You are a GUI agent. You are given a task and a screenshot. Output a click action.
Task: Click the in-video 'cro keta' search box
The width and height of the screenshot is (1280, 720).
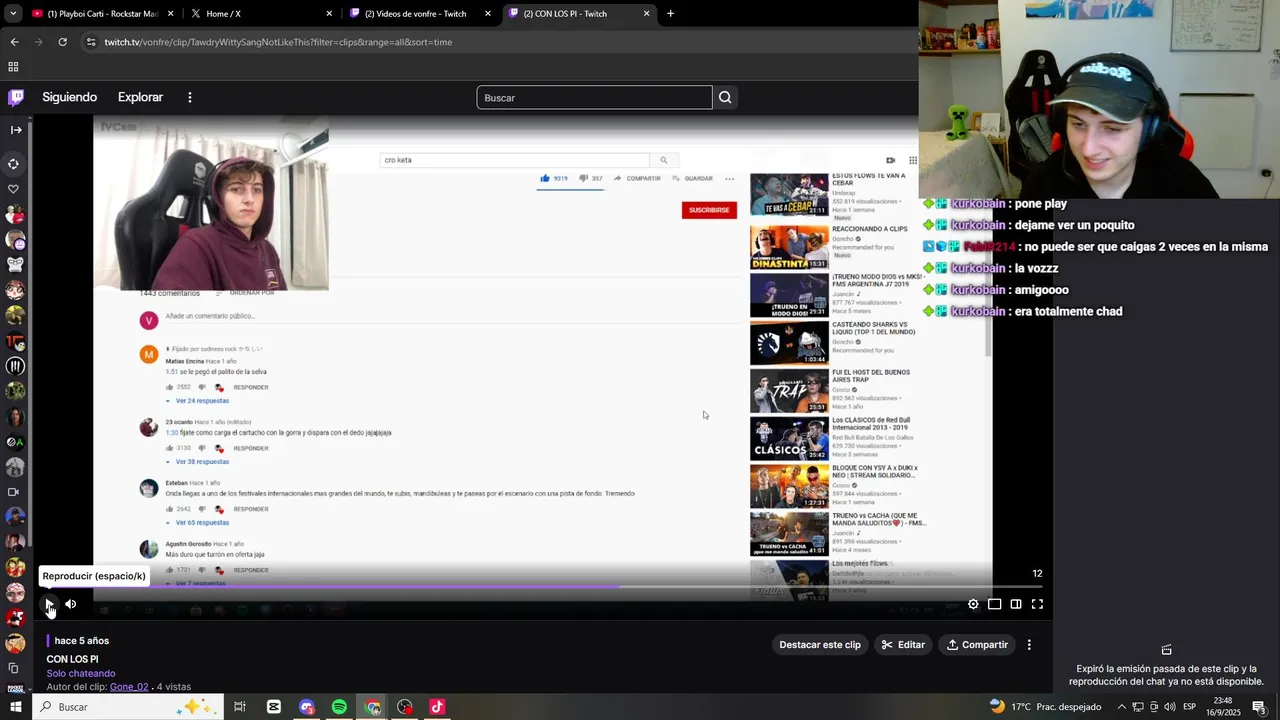(514, 160)
